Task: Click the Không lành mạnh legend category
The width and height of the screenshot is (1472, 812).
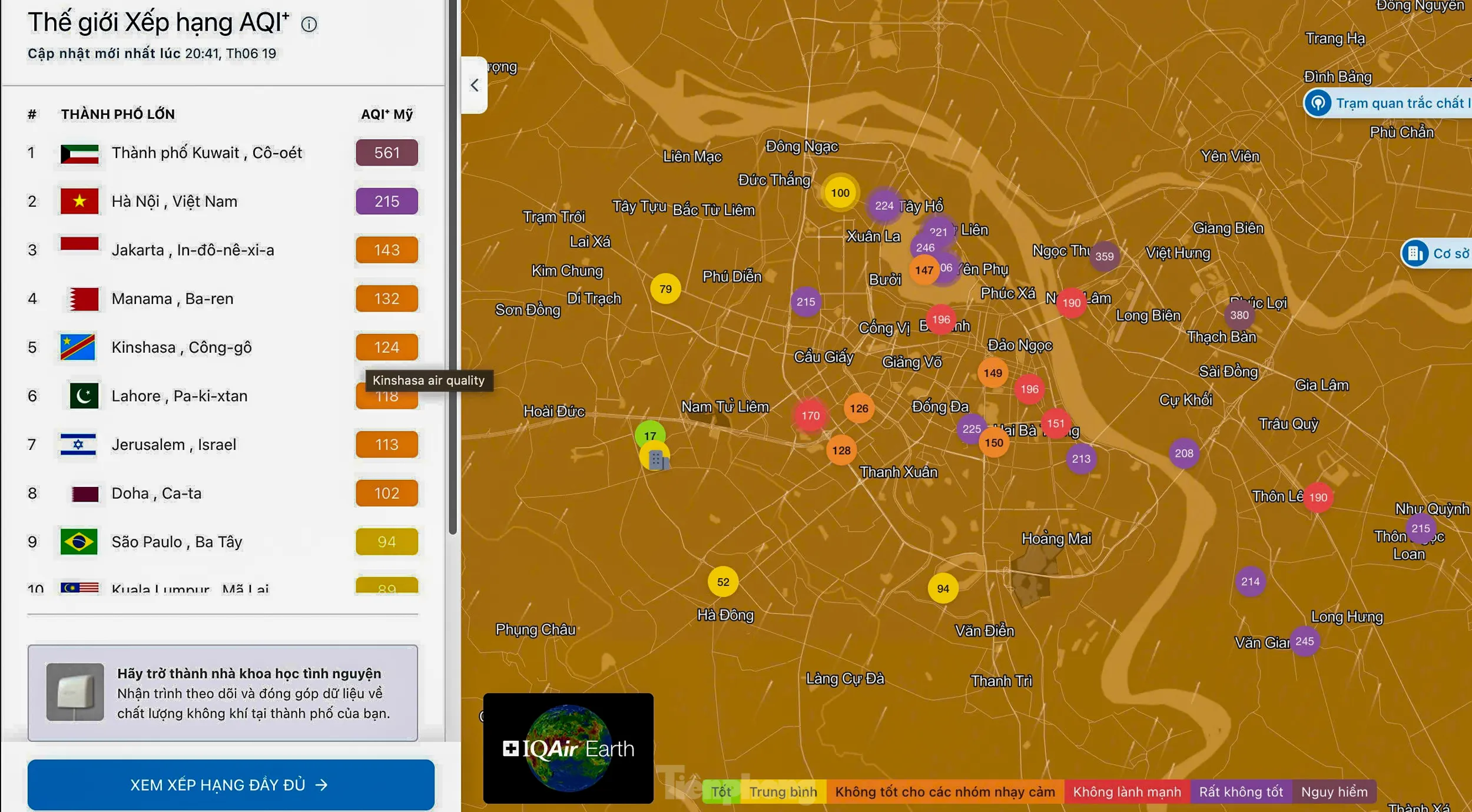Action: (x=1127, y=792)
